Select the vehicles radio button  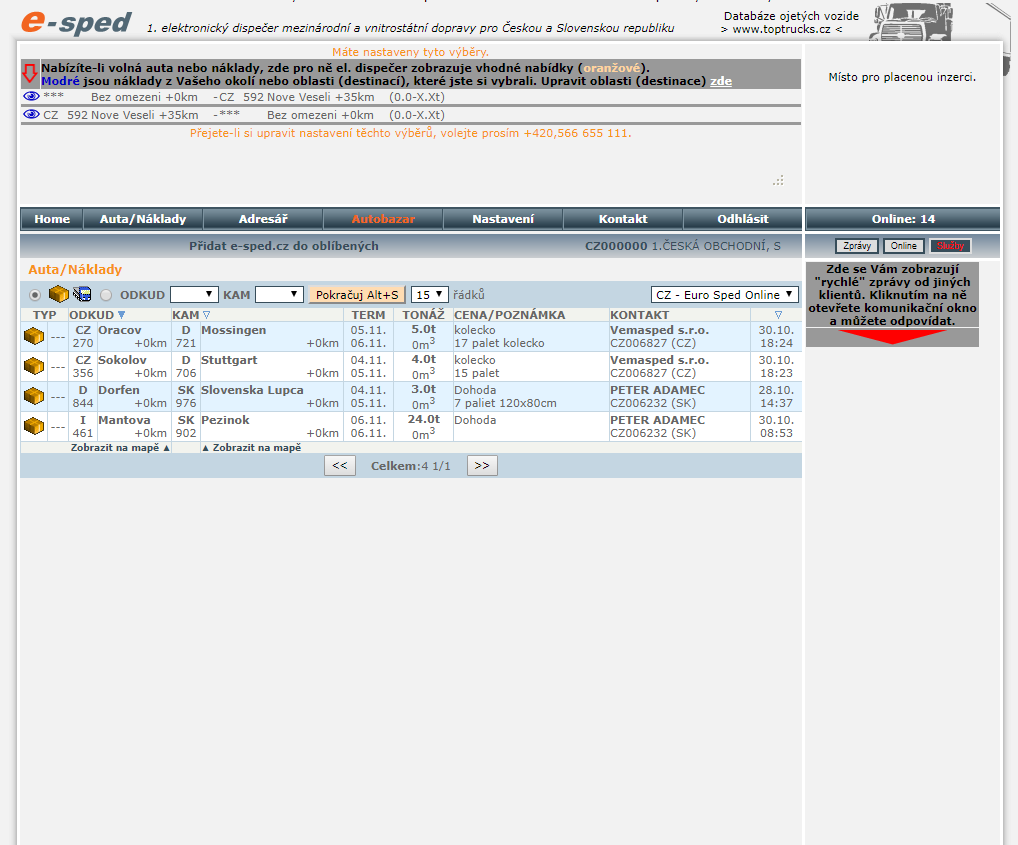point(106,295)
